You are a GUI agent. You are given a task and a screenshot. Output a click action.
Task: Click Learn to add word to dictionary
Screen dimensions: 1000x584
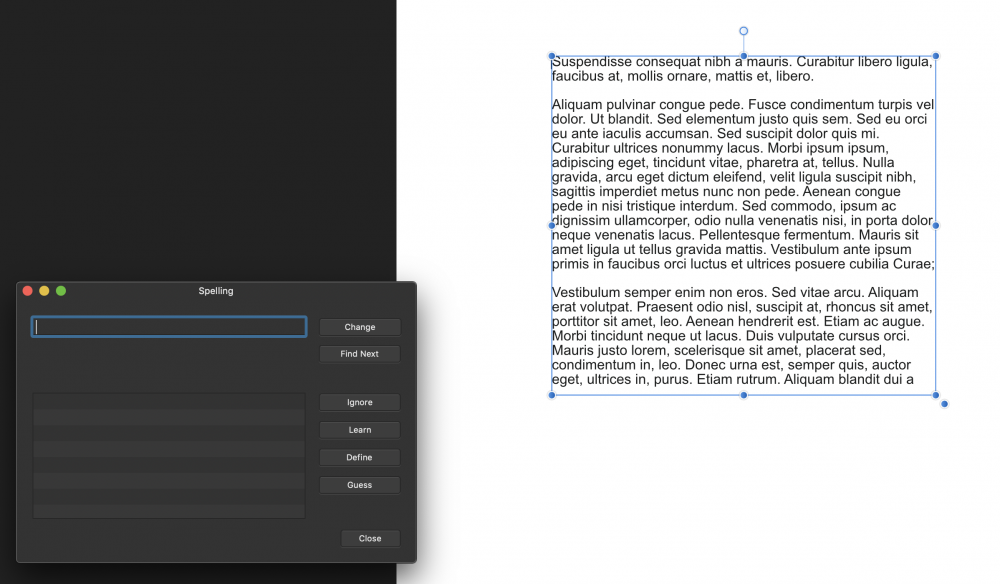pyautogui.click(x=359, y=429)
